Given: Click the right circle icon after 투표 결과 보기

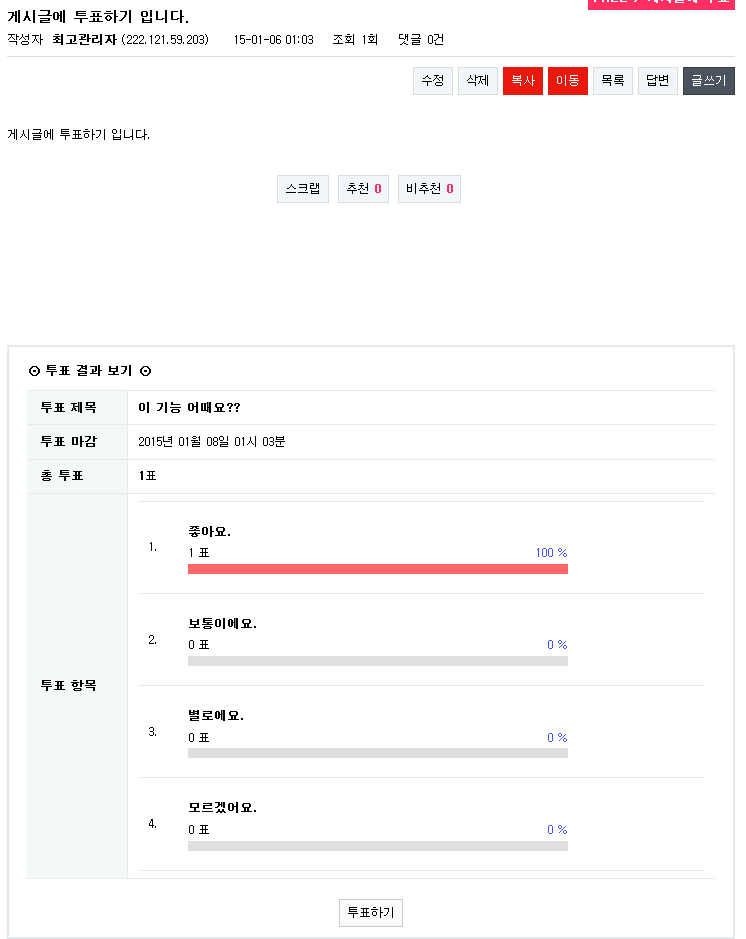Looking at the screenshot, I should coord(145,371).
